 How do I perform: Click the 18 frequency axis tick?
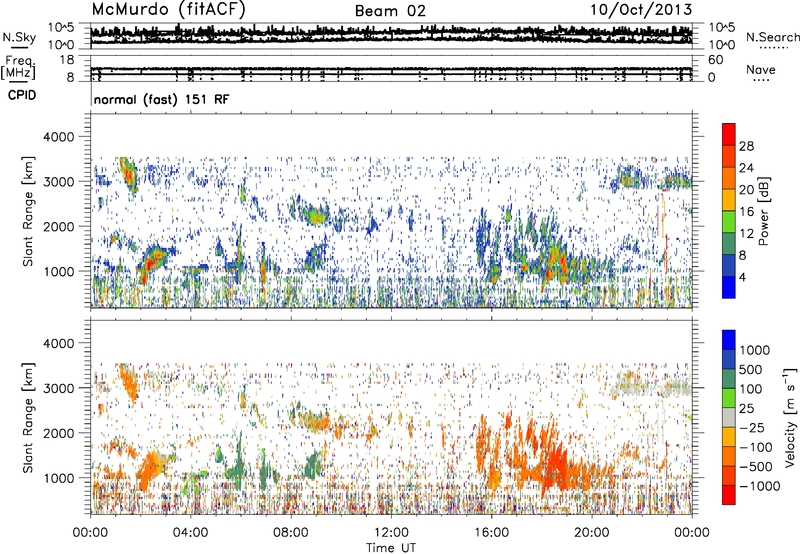coord(67,60)
